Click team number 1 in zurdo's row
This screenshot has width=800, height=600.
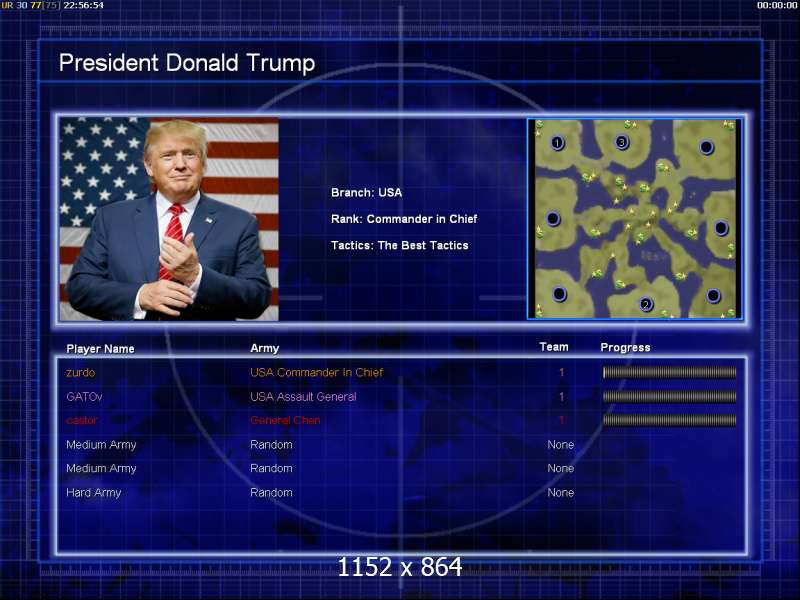pyautogui.click(x=562, y=372)
